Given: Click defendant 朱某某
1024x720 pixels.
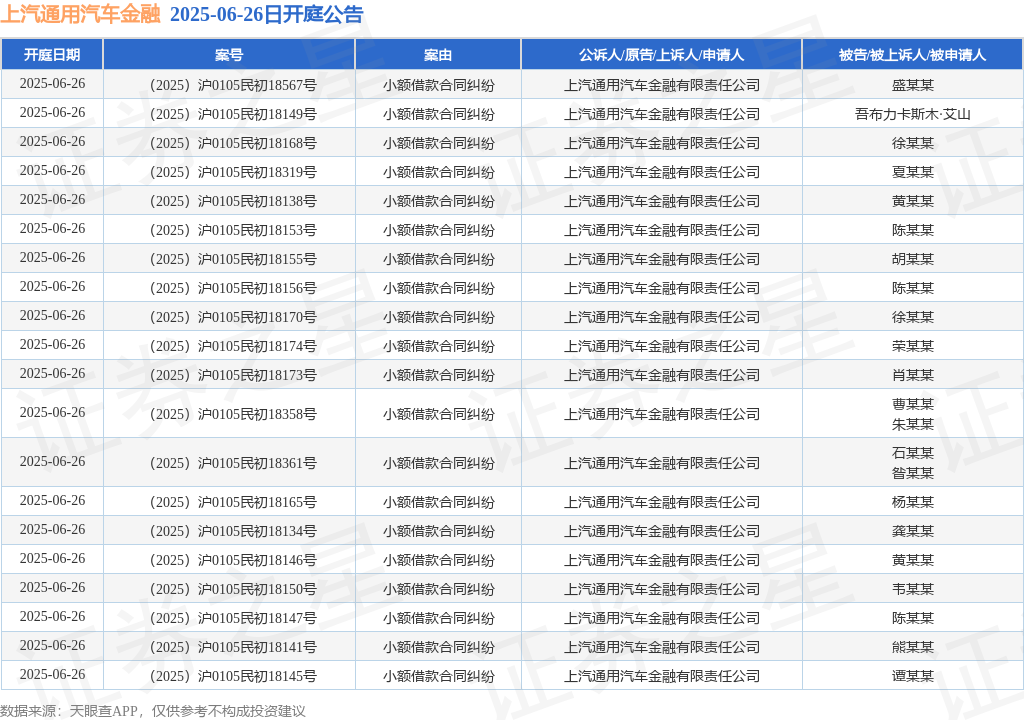Looking at the screenshot, I should [x=913, y=425].
